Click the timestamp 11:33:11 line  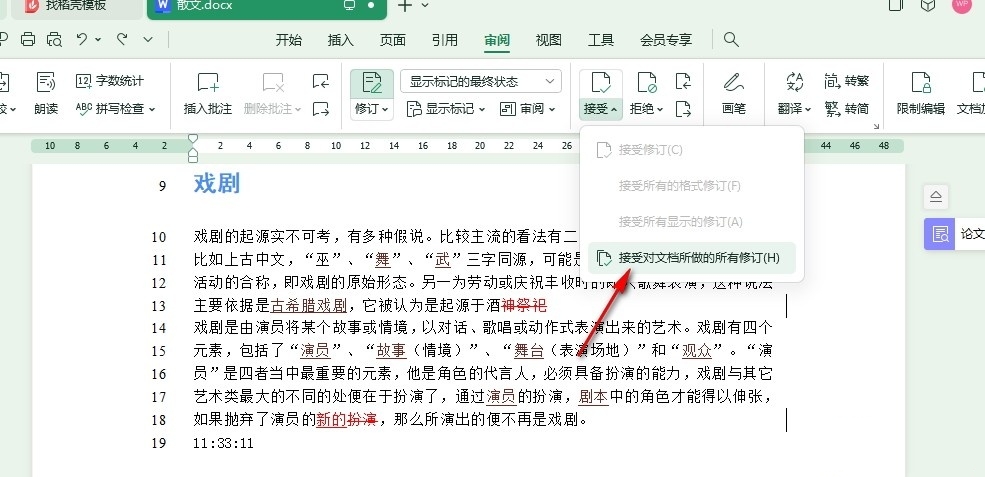click(x=223, y=443)
